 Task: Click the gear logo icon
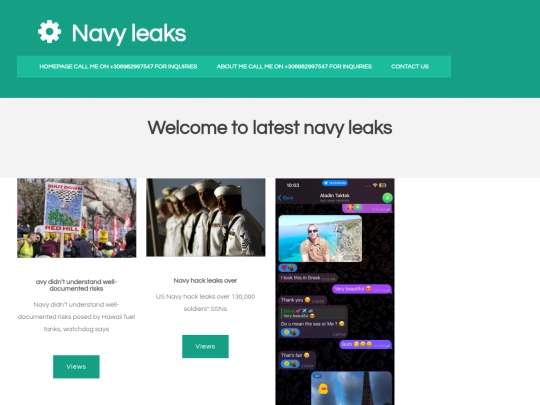(x=50, y=32)
